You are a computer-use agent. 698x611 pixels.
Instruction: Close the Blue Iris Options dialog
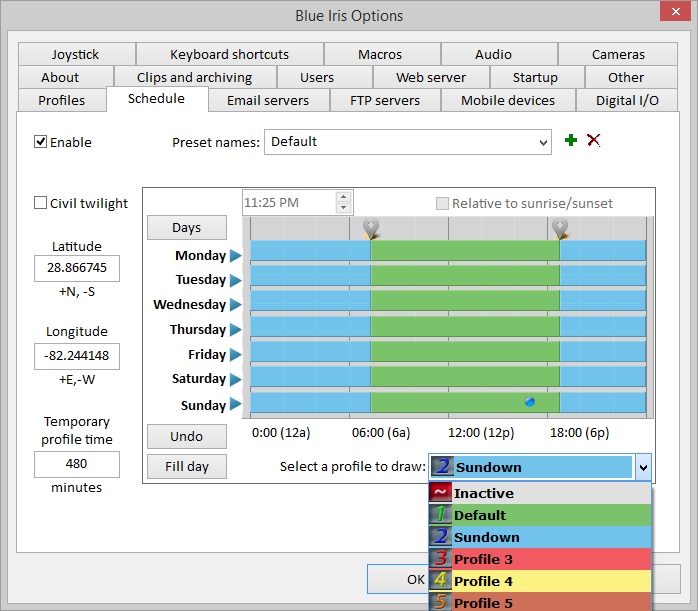coord(675,11)
